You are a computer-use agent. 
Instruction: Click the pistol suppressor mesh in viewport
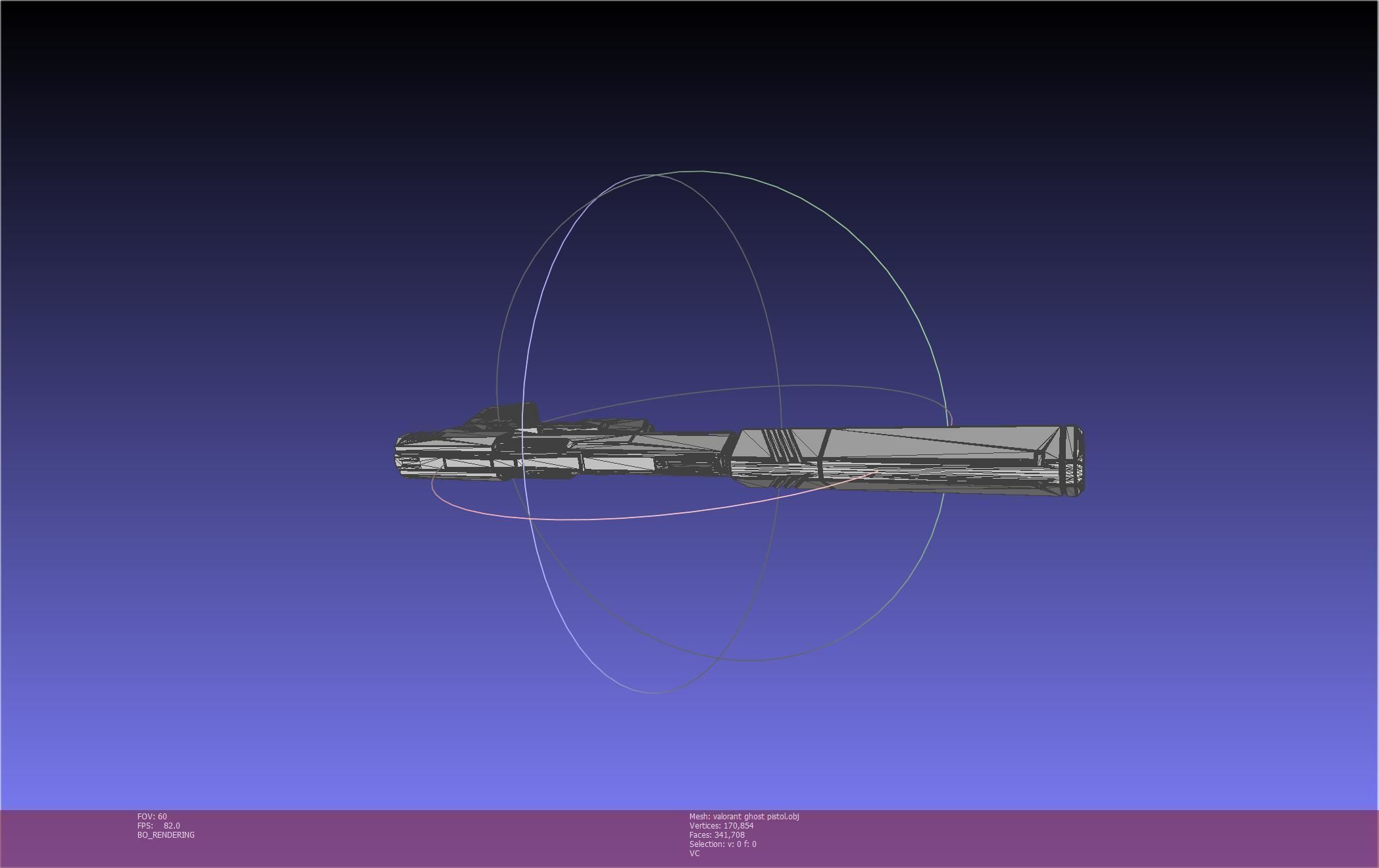908,460
